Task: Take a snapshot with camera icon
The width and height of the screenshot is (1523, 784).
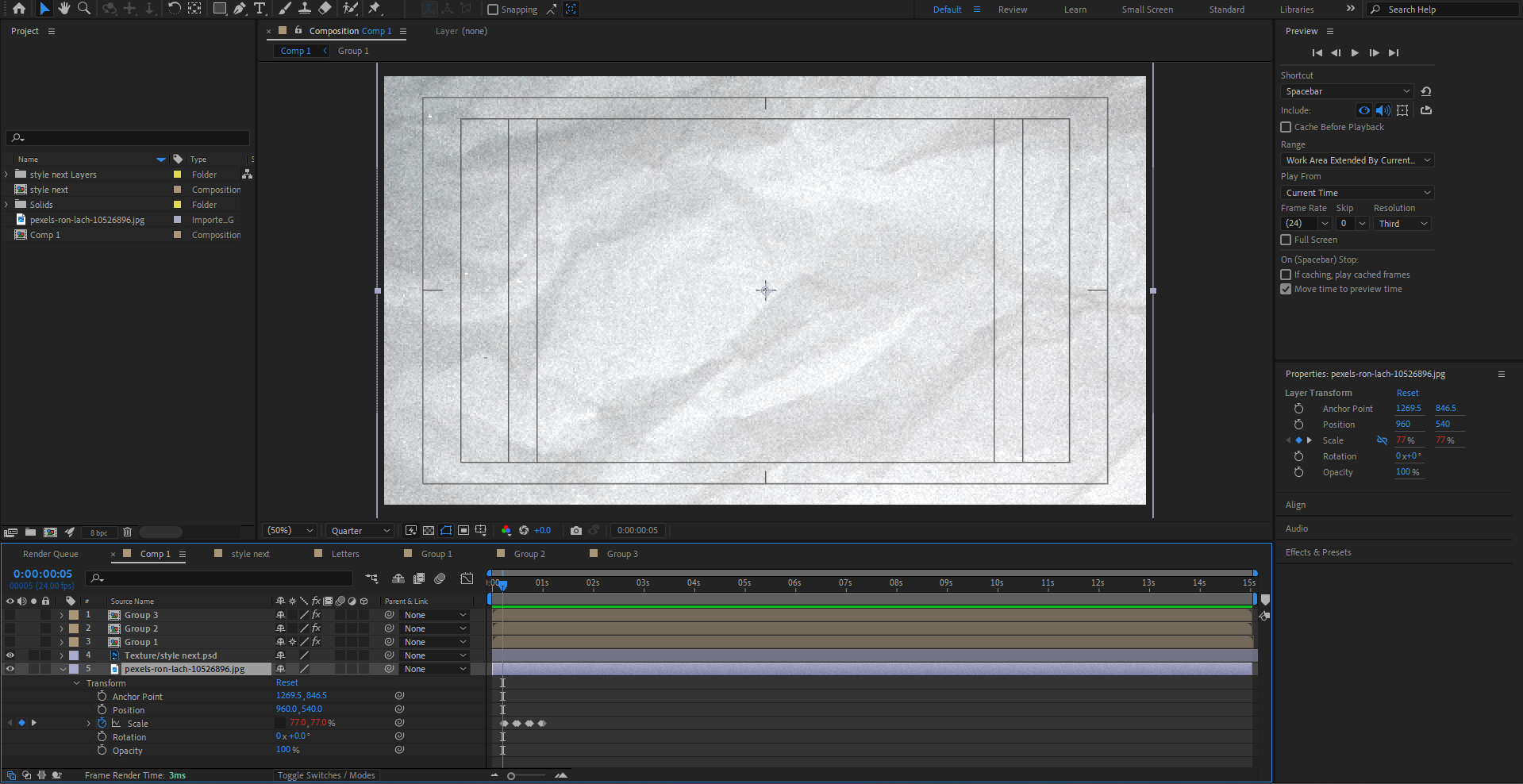Action: coord(576,530)
